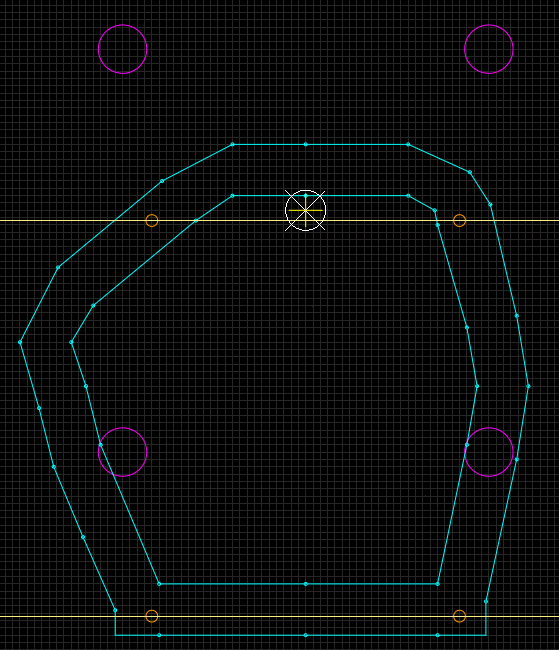The height and width of the screenshot is (650, 559).
Task: Select the rightmost vertex of outer outline
Action: tap(528, 386)
